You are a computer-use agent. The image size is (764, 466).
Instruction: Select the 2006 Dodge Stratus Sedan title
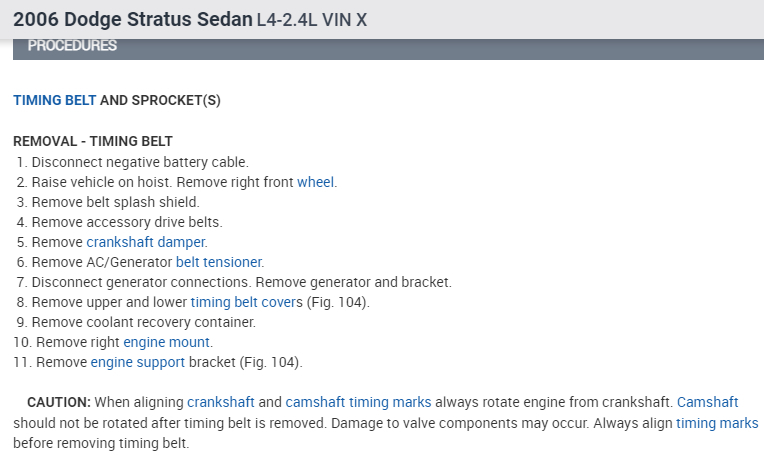pyautogui.click(x=132, y=19)
